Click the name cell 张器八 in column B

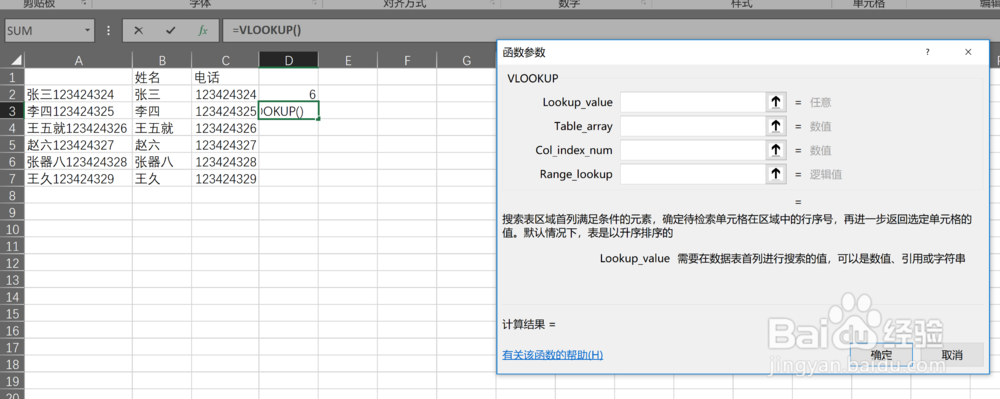coord(162,162)
